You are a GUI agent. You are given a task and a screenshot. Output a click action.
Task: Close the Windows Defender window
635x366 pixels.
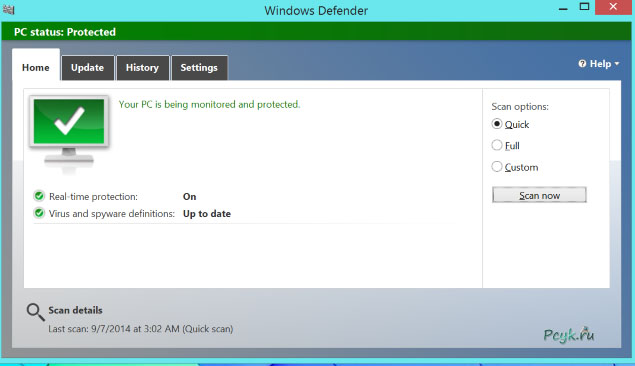pos(613,7)
